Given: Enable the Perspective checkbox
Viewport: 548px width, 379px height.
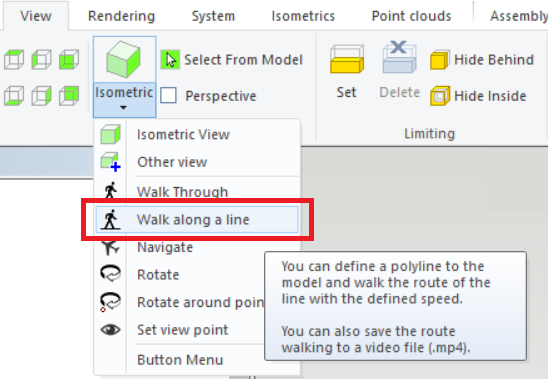Looking at the screenshot, I should point(168,95).
